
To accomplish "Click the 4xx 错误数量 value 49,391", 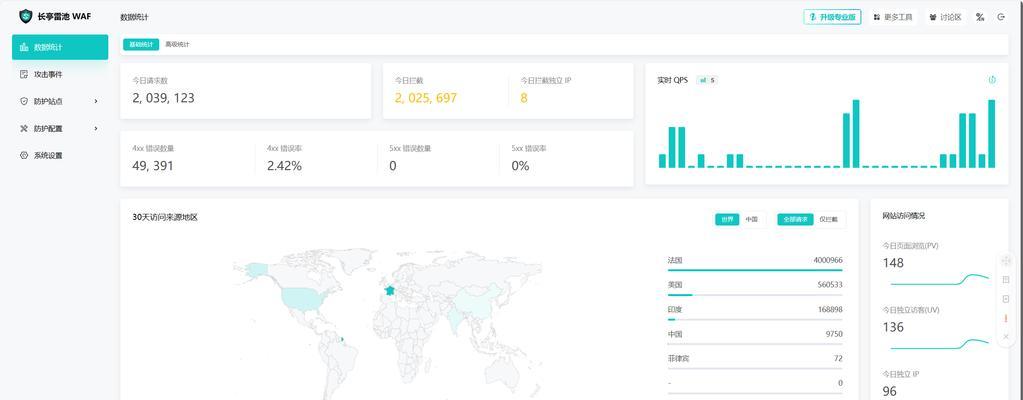I will coord(153,166).
